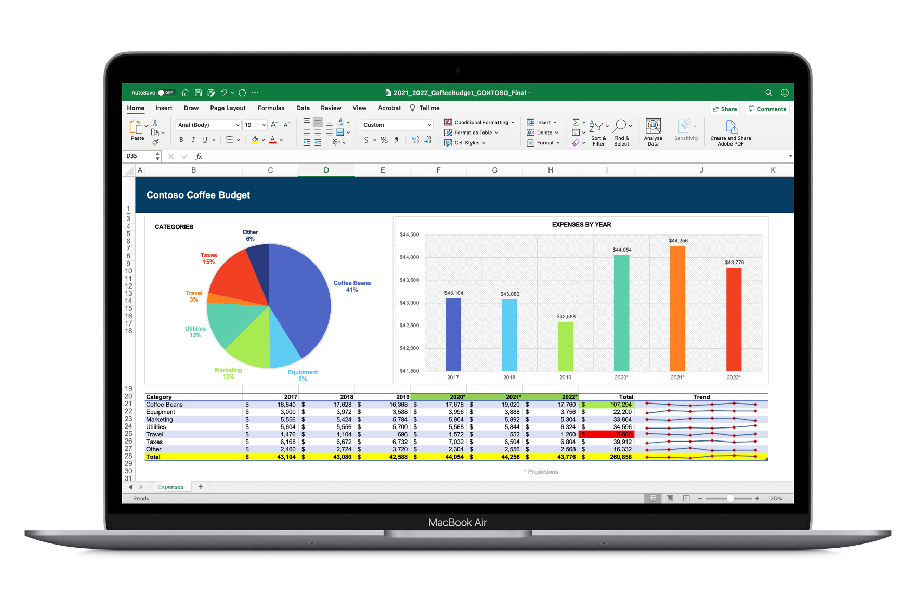Toggle Bold formatting
The width and height of the screenshot is (916, 612).
point(181,140)
